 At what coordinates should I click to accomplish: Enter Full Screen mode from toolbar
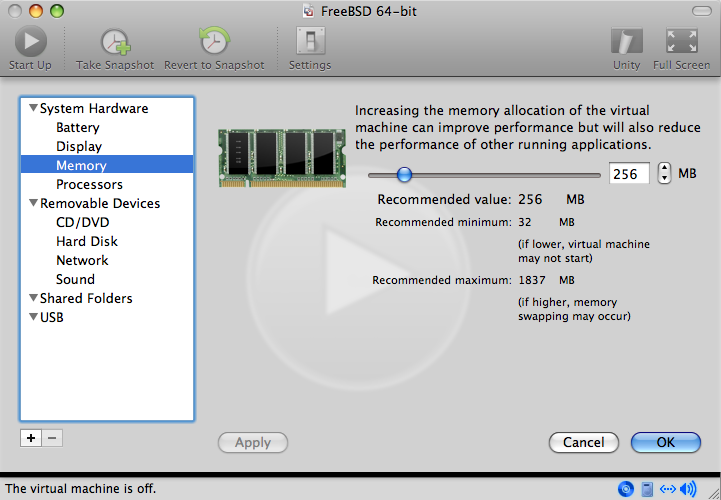click(681, 42)
